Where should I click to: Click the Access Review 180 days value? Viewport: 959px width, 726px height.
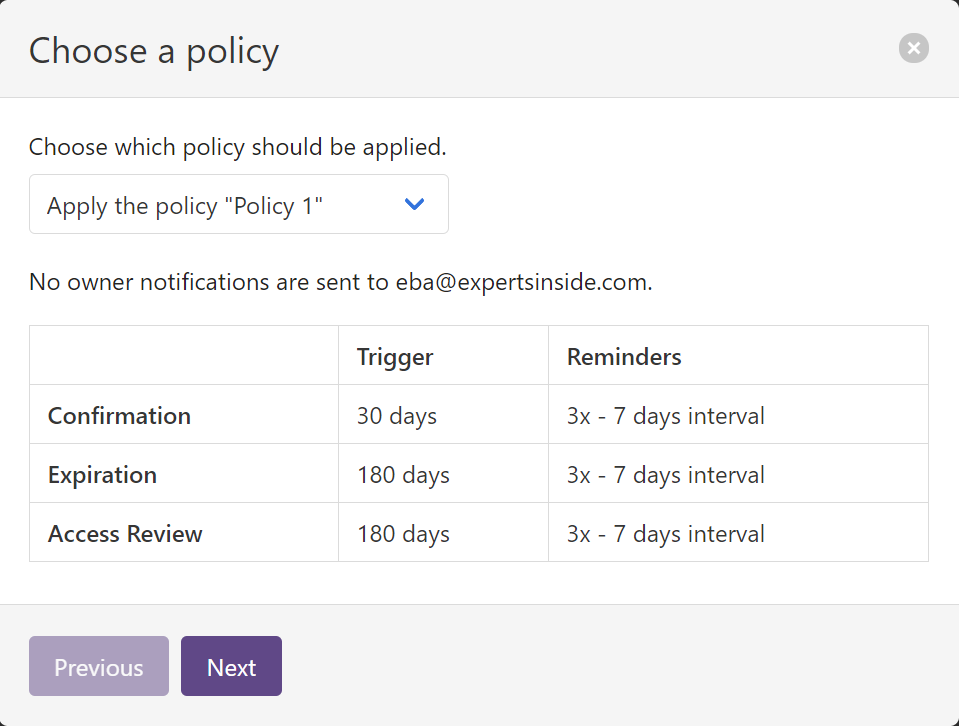click(402, 533)
